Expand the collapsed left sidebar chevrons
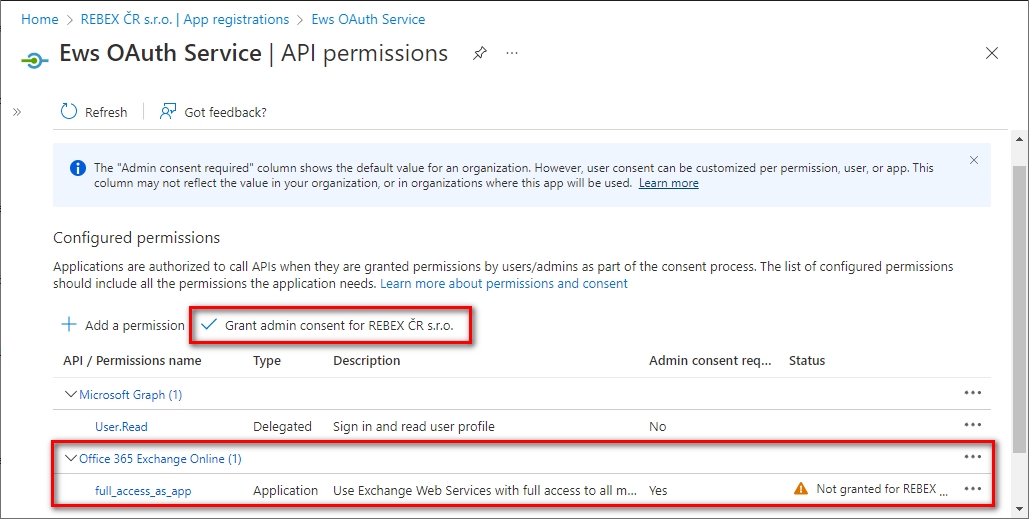1029x519 pixels. pos(17,112)
